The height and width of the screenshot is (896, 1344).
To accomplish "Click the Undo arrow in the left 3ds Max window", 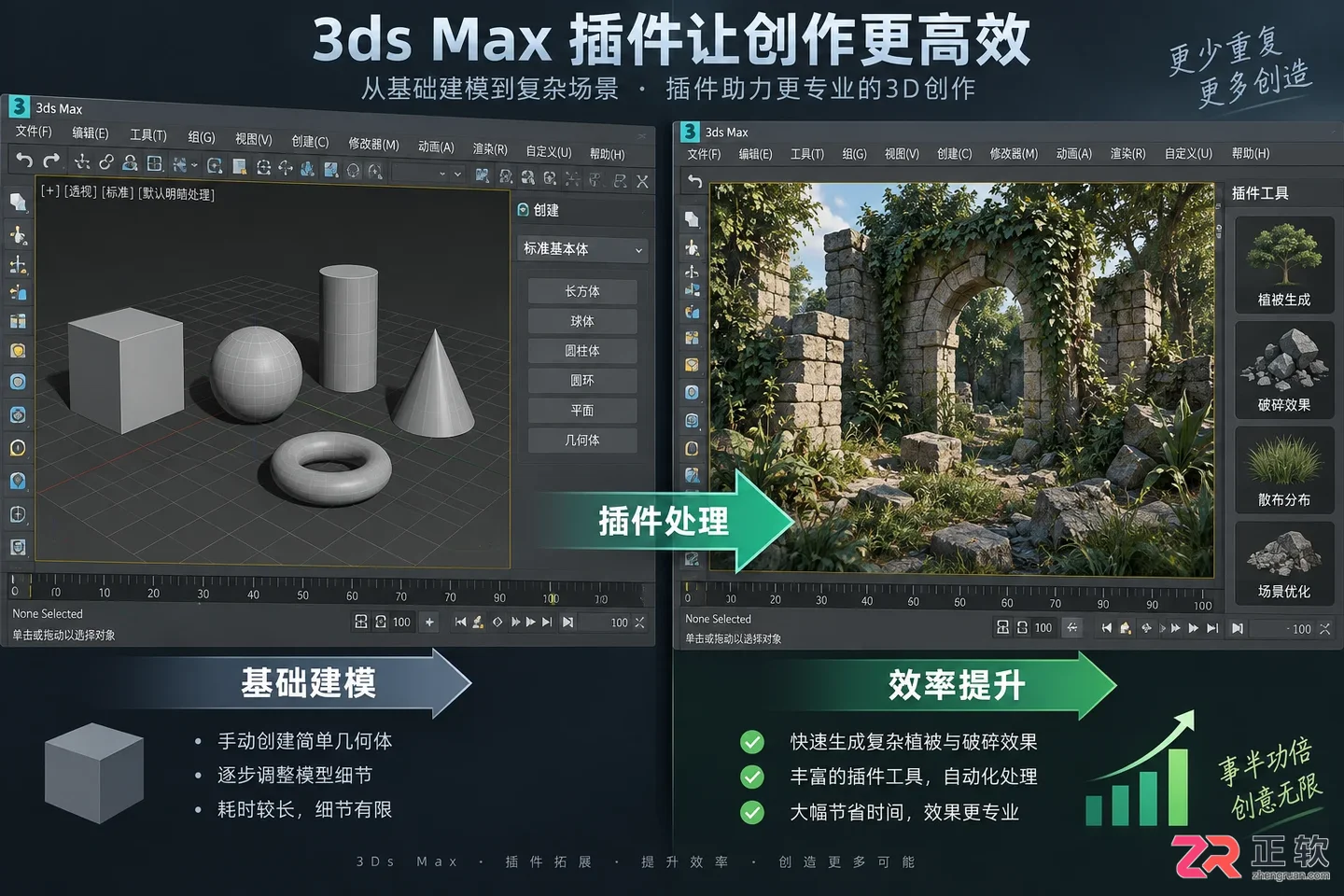I will click(24, 160).
